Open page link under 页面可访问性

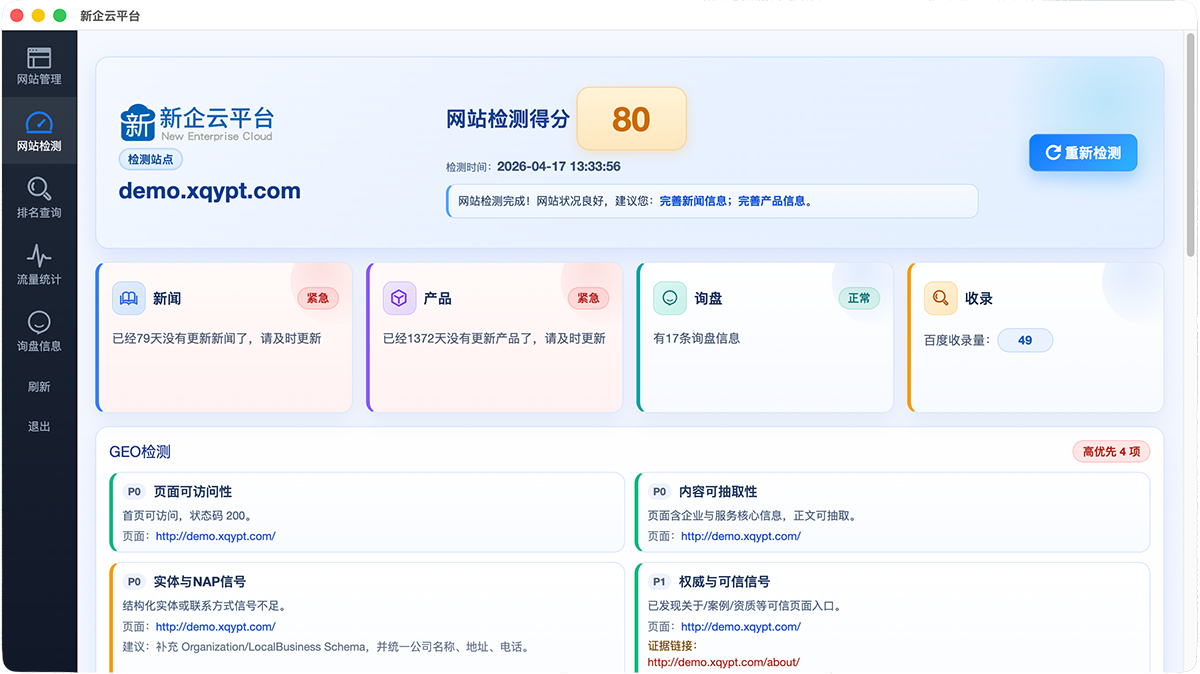(x=215, y=536)
